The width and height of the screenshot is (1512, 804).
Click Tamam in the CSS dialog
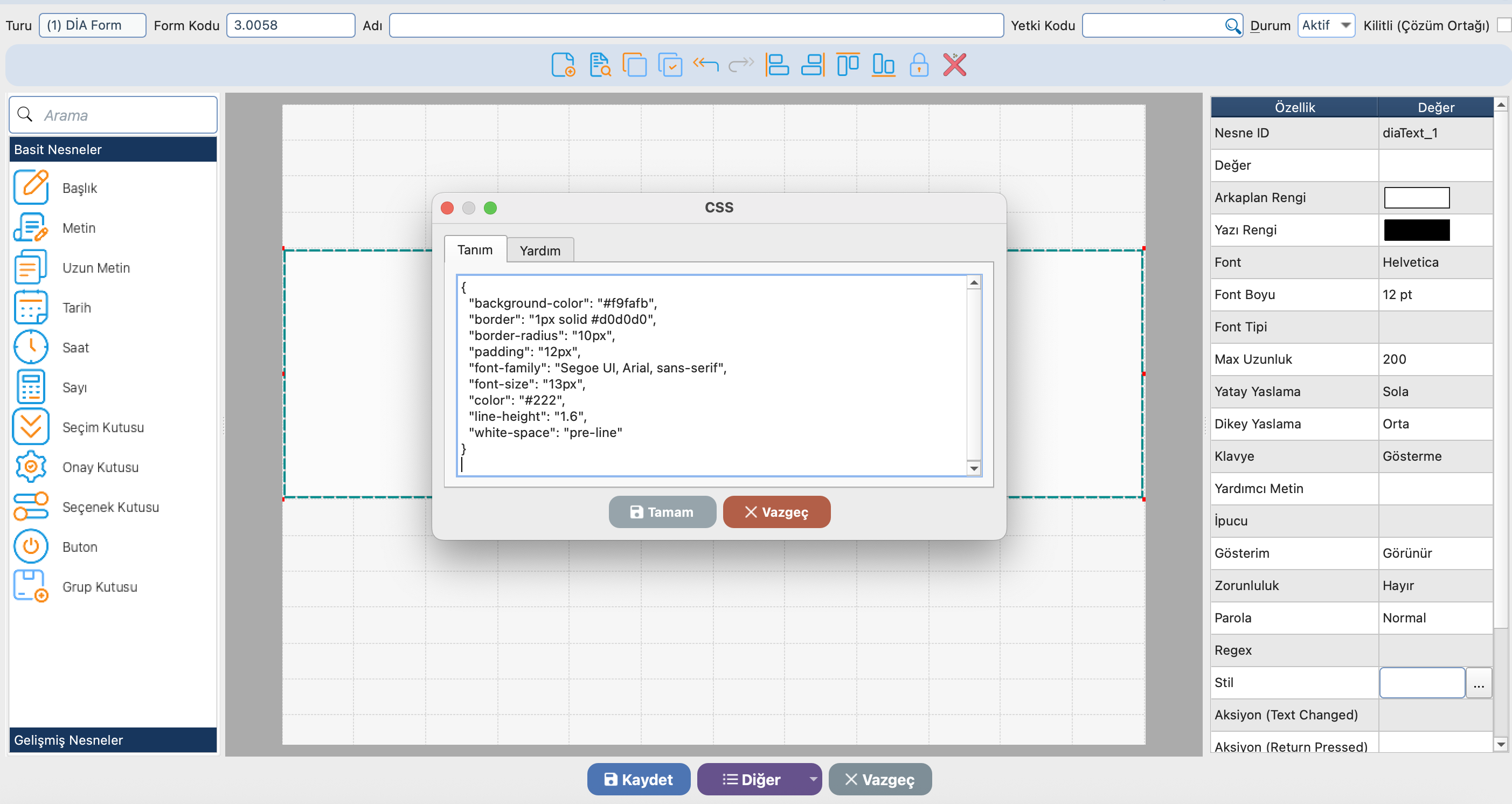click(662, 512)
